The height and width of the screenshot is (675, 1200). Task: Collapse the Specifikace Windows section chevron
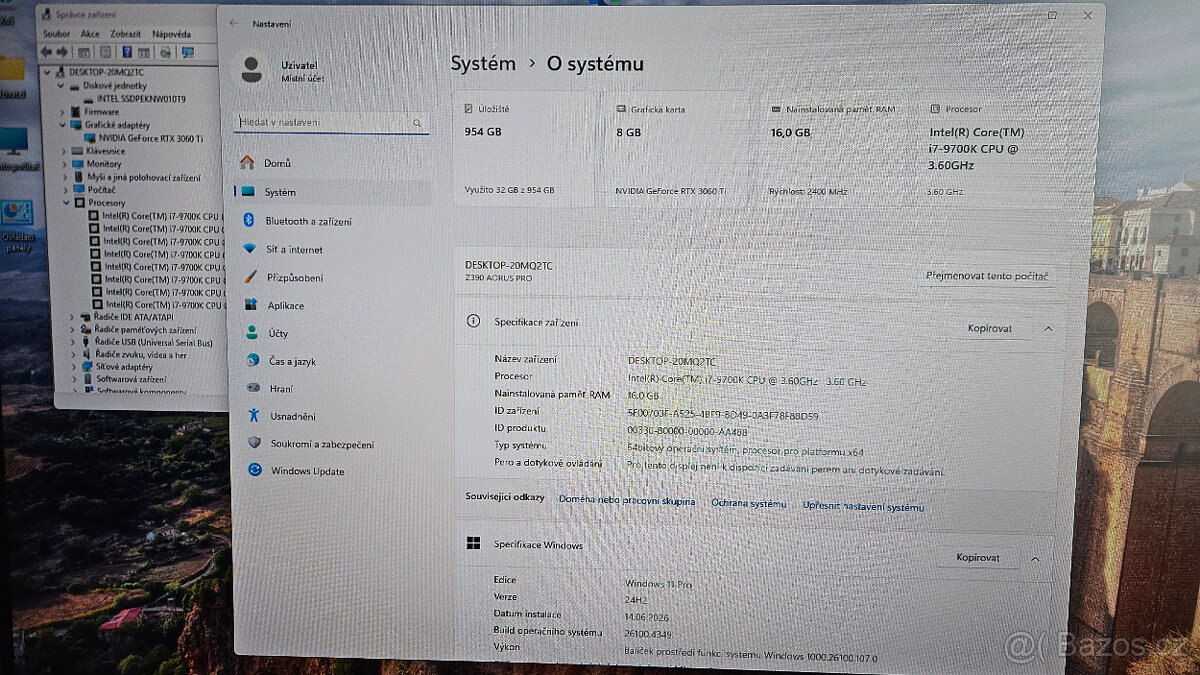tap(1035, 558)
